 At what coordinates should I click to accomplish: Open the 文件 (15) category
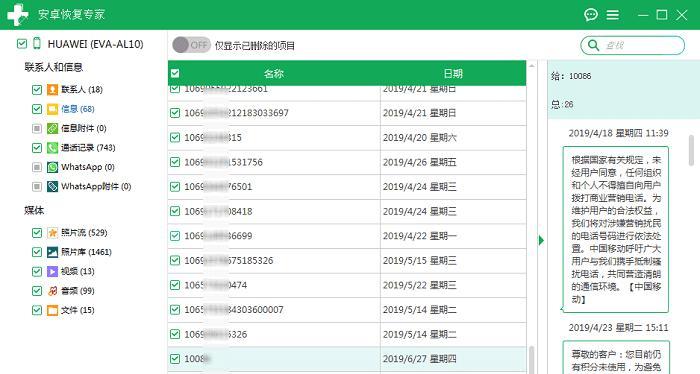pos(78,310)
